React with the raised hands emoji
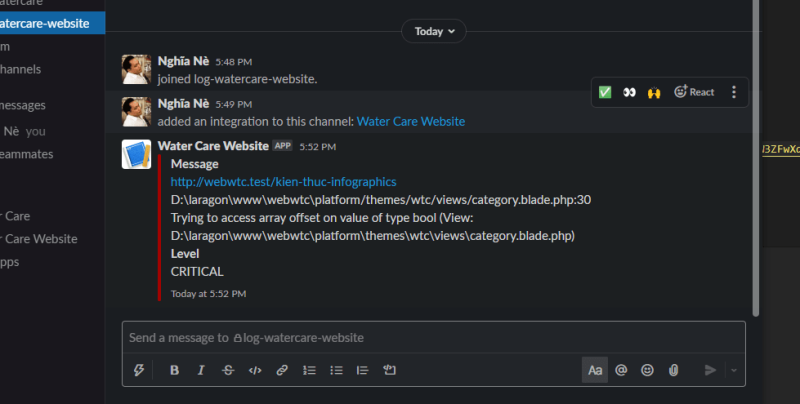Viewport: 800px width, 404px height. 654,92
